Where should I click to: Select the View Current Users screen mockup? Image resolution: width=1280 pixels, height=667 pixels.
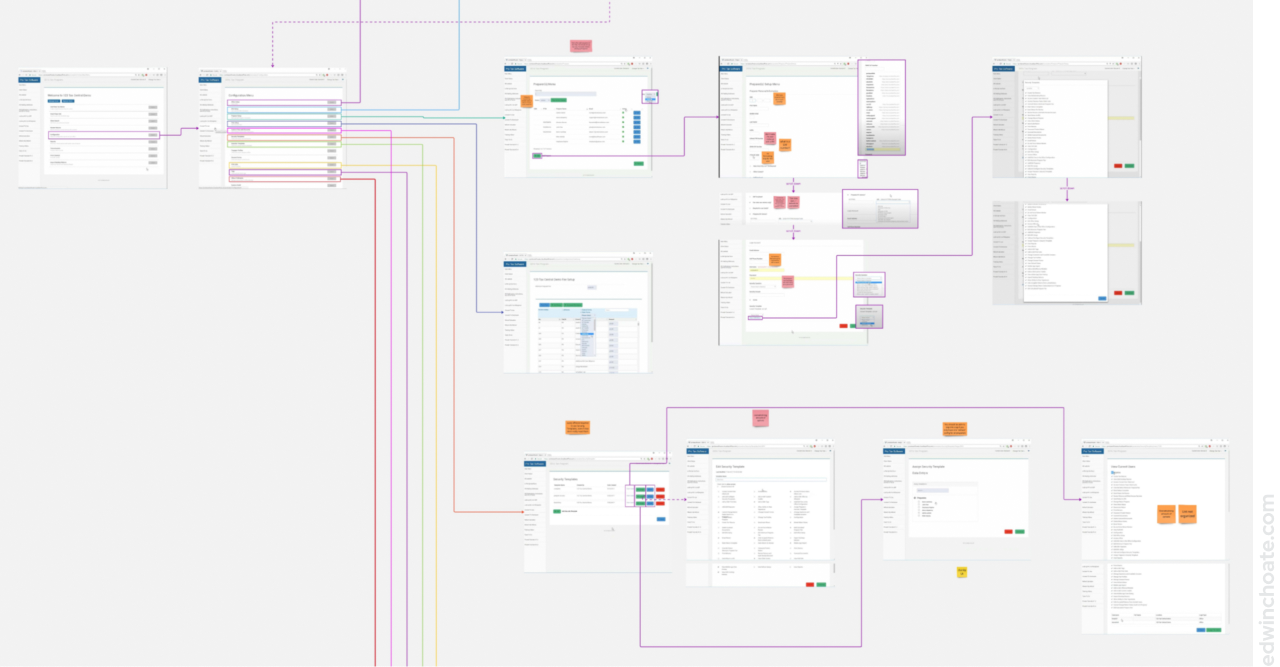[x=1155, y=536]
